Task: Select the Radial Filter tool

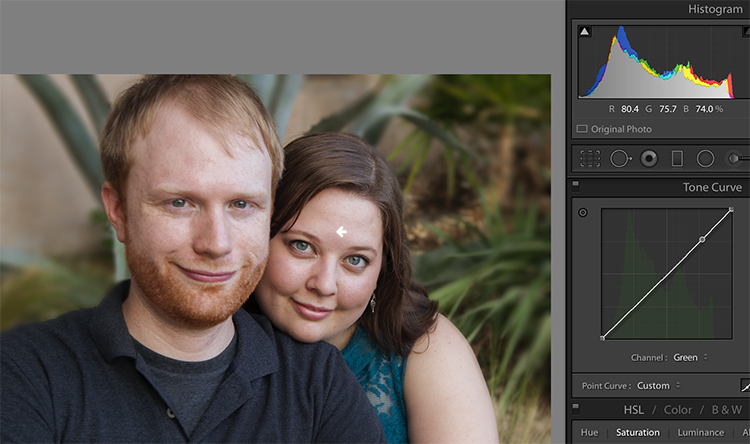Action: coord(705,158)
